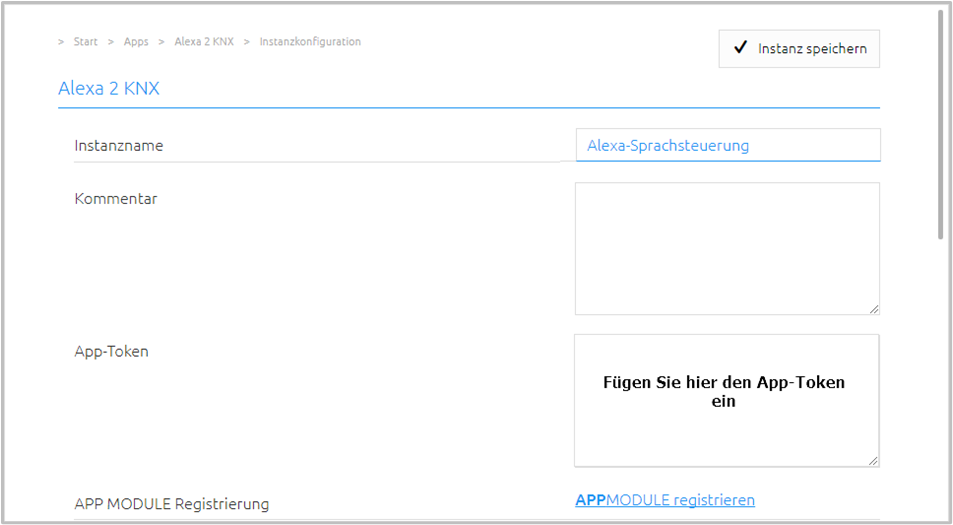The width and height of the screenshot is (953, 525).
Task: Open the APPMODULE registrieren link
Action: pyautogui.click(x=665, y=500)
